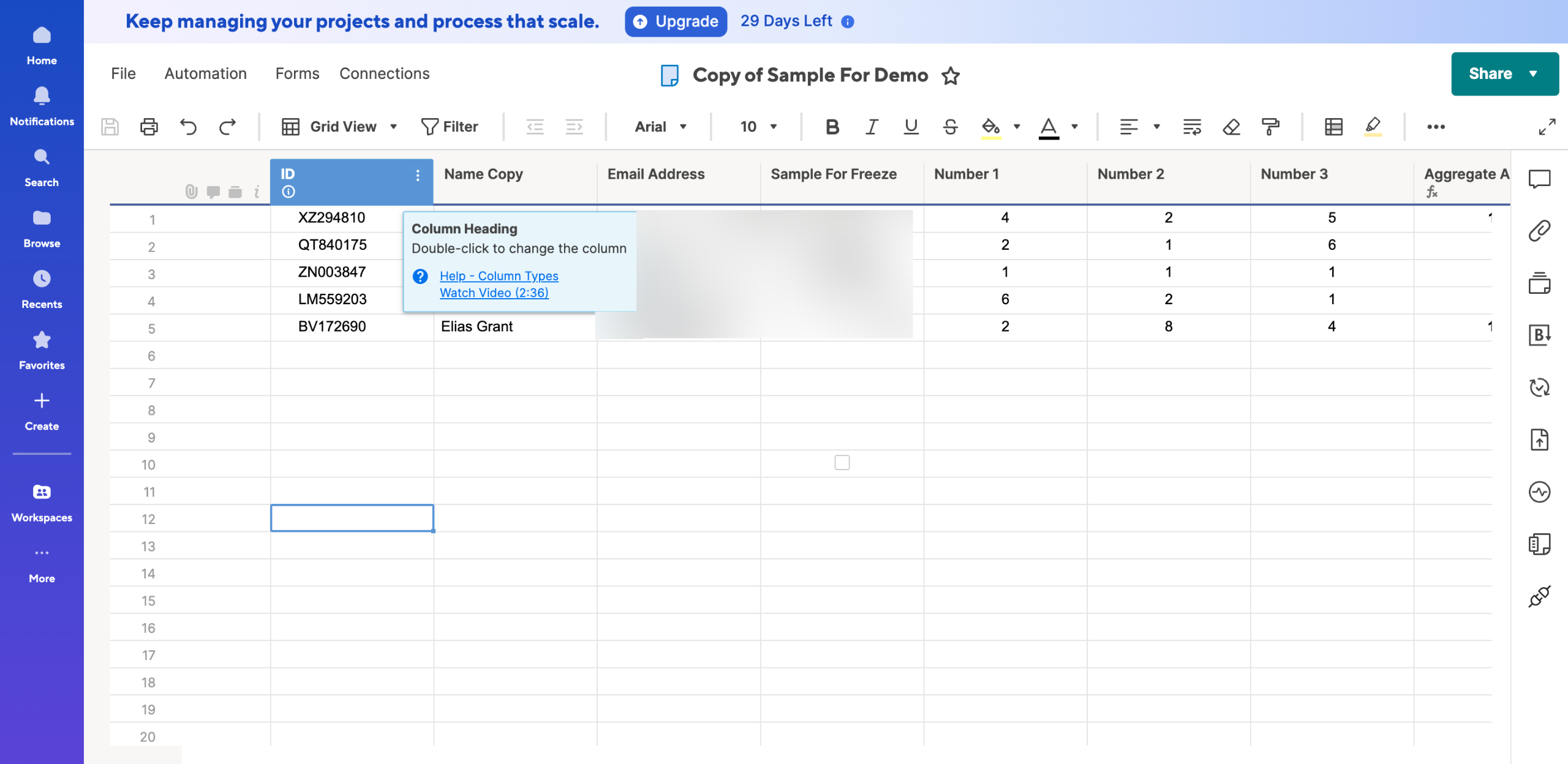Screen dimensions: 1568x764
Task: Open the font size 10 dropdown
Action: [x=758, y=127]
